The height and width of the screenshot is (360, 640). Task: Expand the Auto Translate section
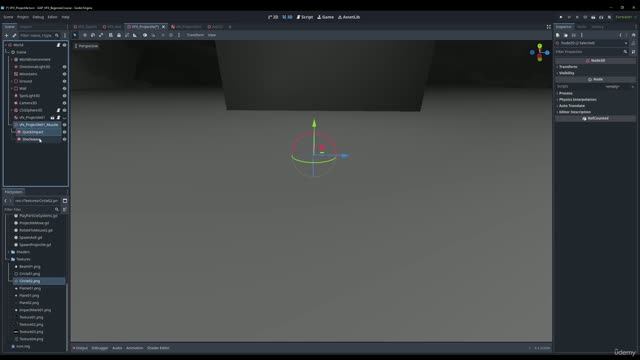coord(571,106)
